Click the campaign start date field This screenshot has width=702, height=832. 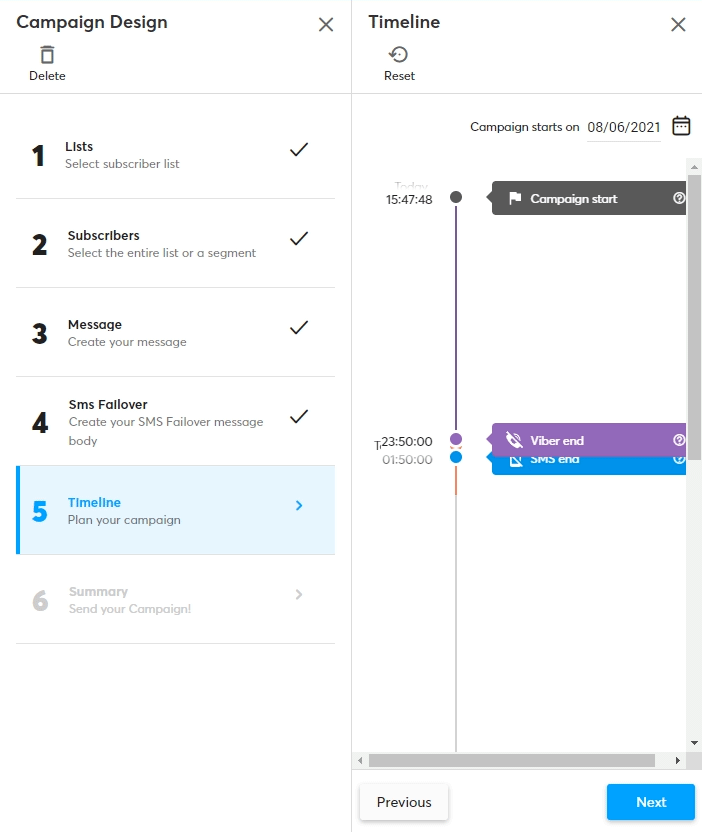tap(623, 127)
